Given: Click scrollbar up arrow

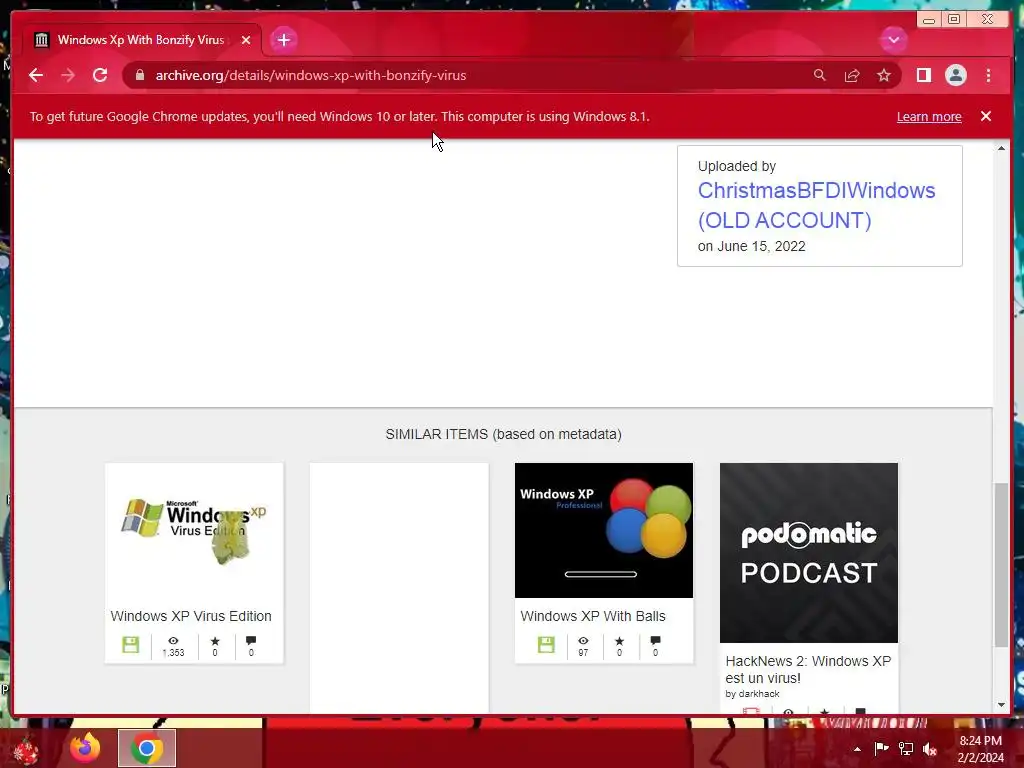Looking at the screenshot, I should point(1001,149).
